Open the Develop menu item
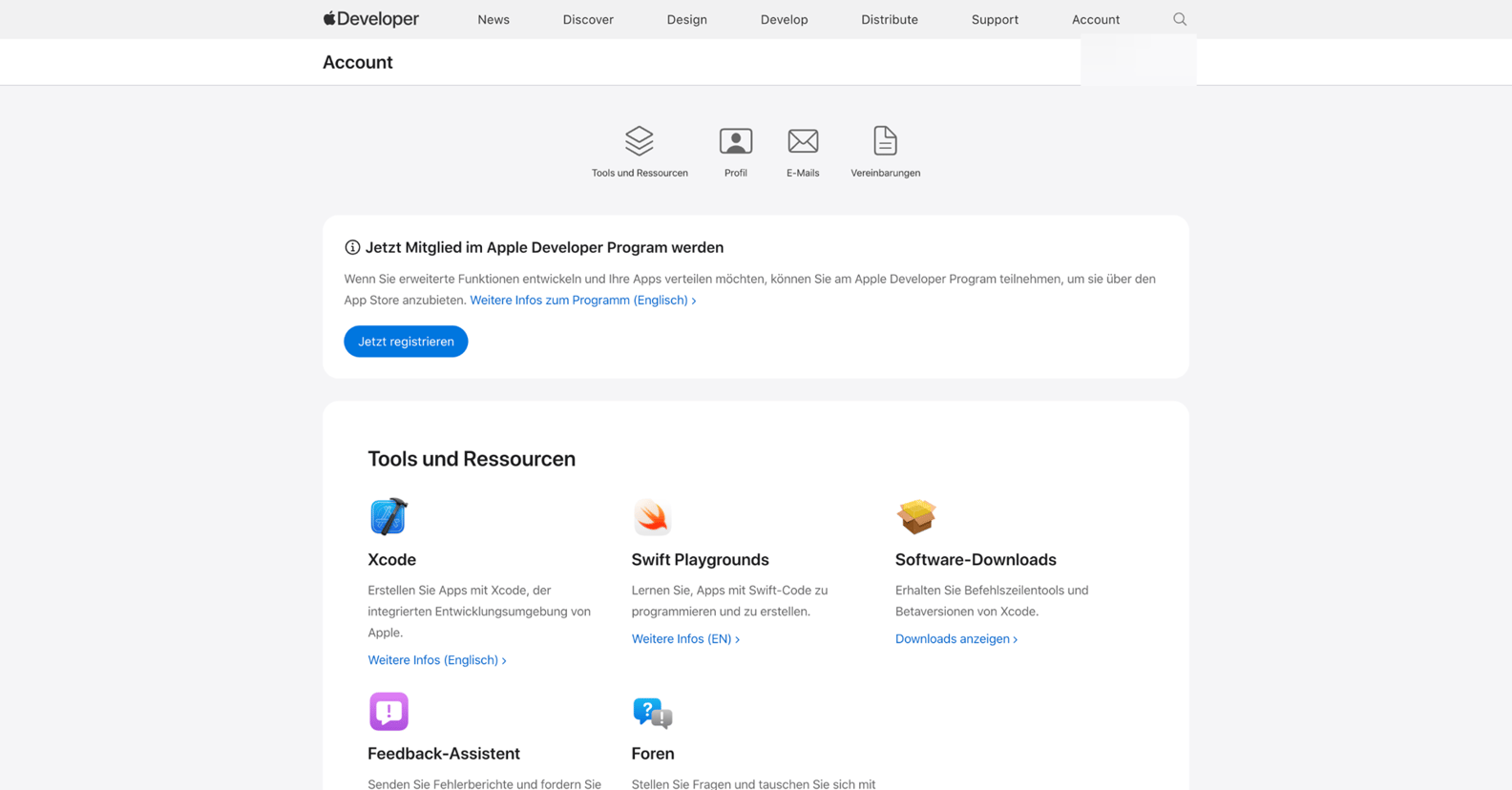Screen dimensions: 1512x790 [x=785, y=19]
